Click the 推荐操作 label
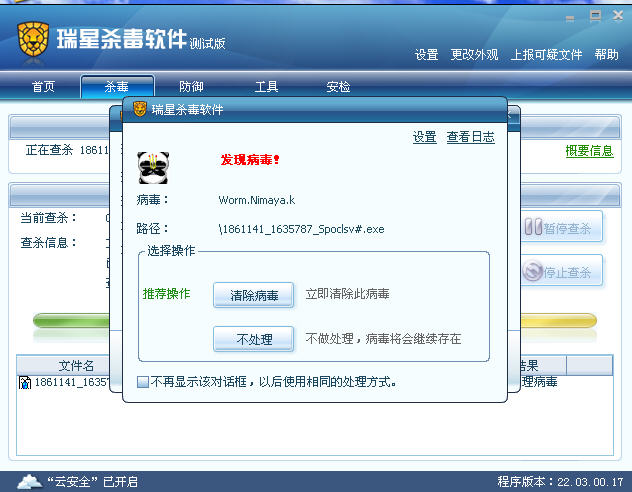Image resolution: width=632 pixels, height=492 pixels. click(166, 294)
